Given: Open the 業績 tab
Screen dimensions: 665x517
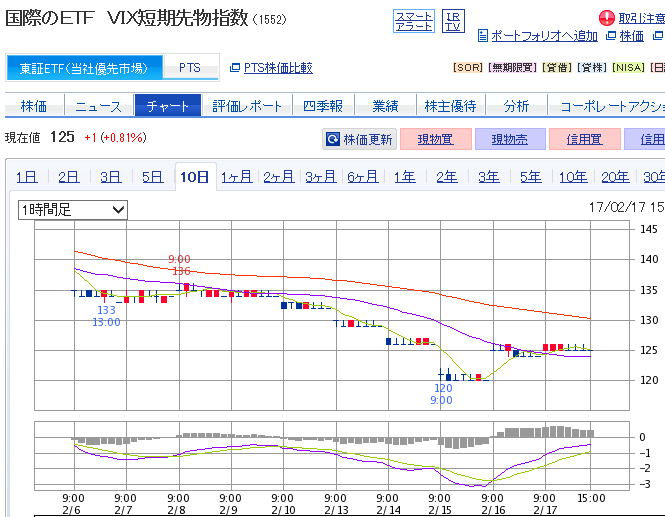Looking at the screenshot, I should coord(386,106).
